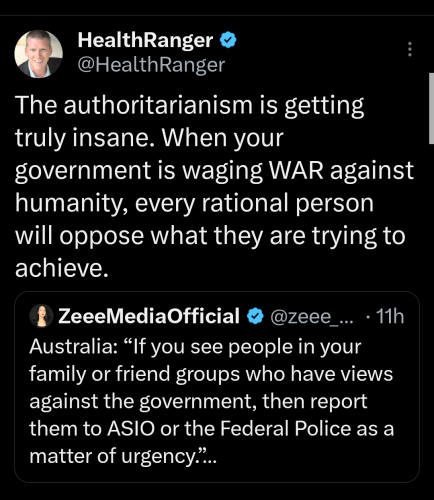Click "ASIO" in the quoted tweet
Viewport: 434px width, 500px height.
[x=131, y=428]
